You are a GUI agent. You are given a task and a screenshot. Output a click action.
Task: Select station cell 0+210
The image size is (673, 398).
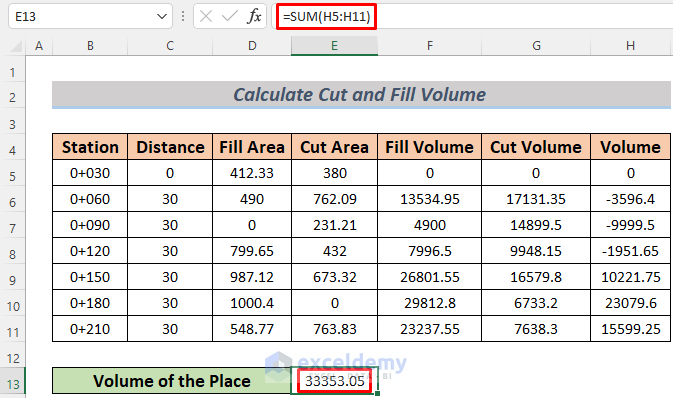pyautogui.click(x=90, y=329)
